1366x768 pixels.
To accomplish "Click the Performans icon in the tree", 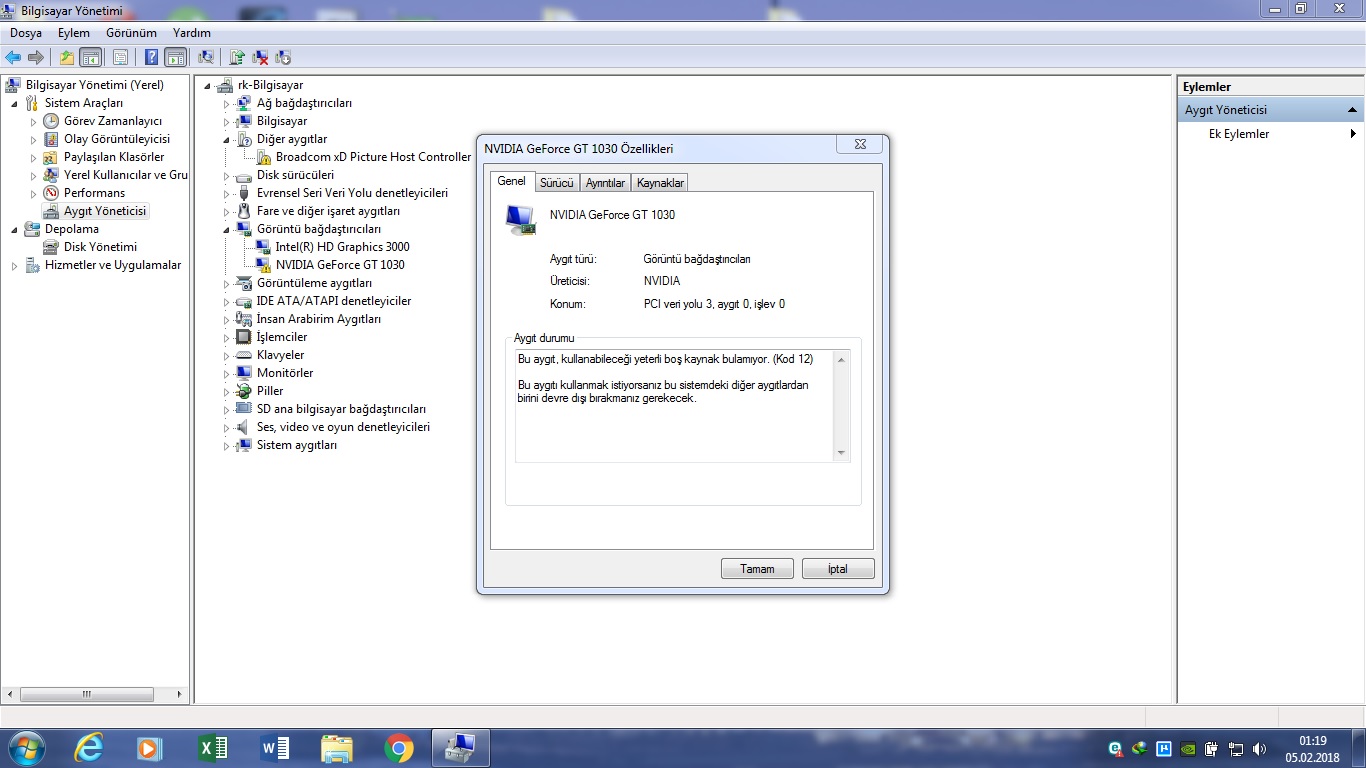I will 51,193.
